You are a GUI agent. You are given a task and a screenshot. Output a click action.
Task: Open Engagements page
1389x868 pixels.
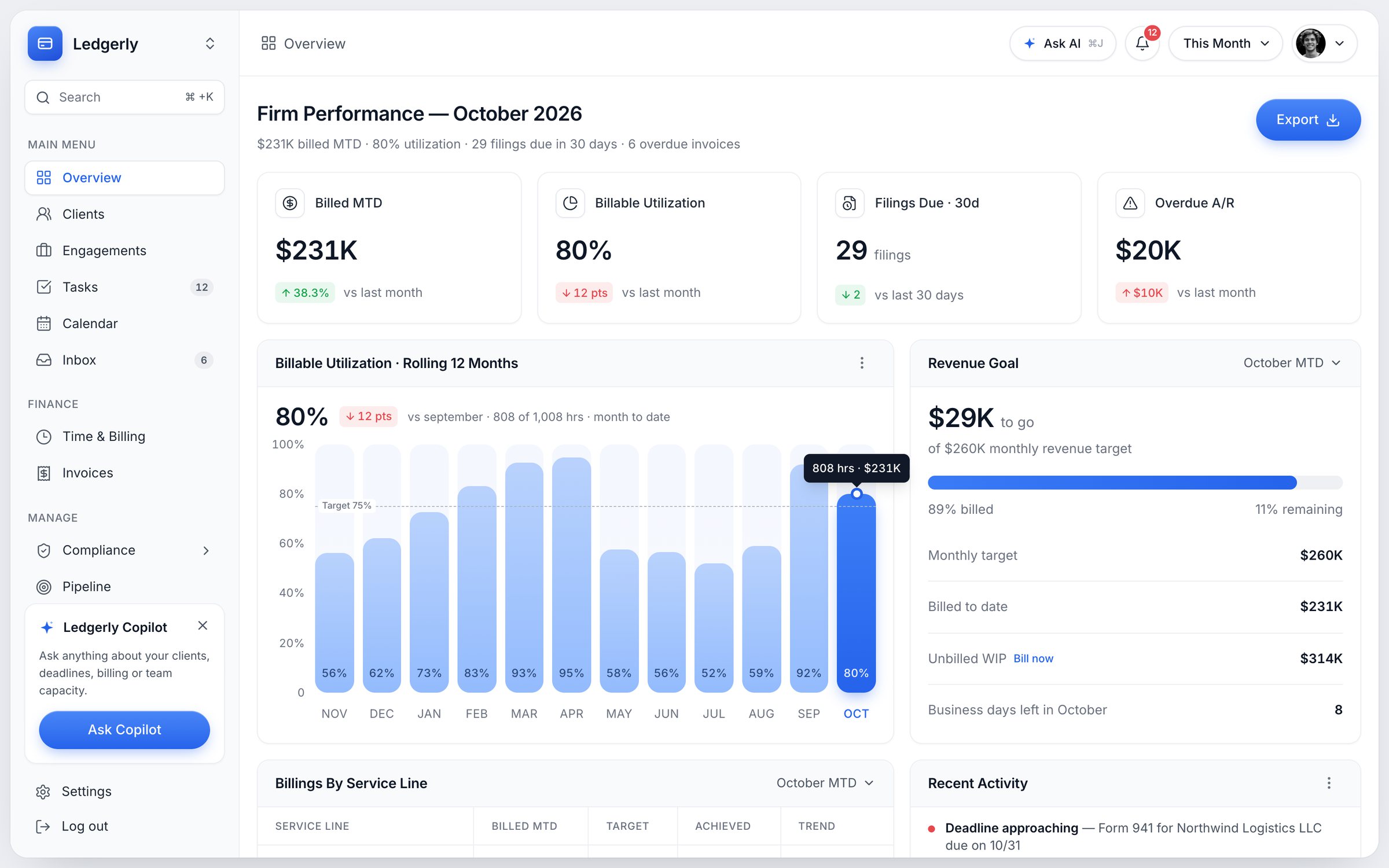pos(124,251)
